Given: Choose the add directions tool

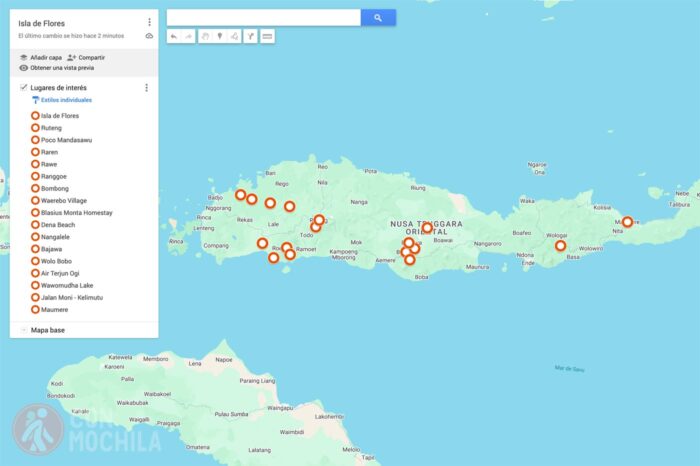Looking at the screenshot, I should [251, 37].
